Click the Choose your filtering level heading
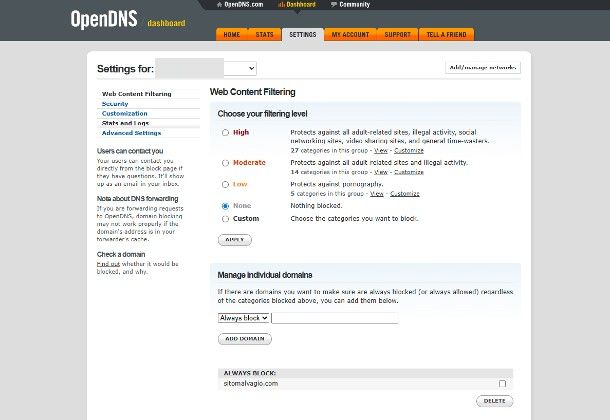 262,114
